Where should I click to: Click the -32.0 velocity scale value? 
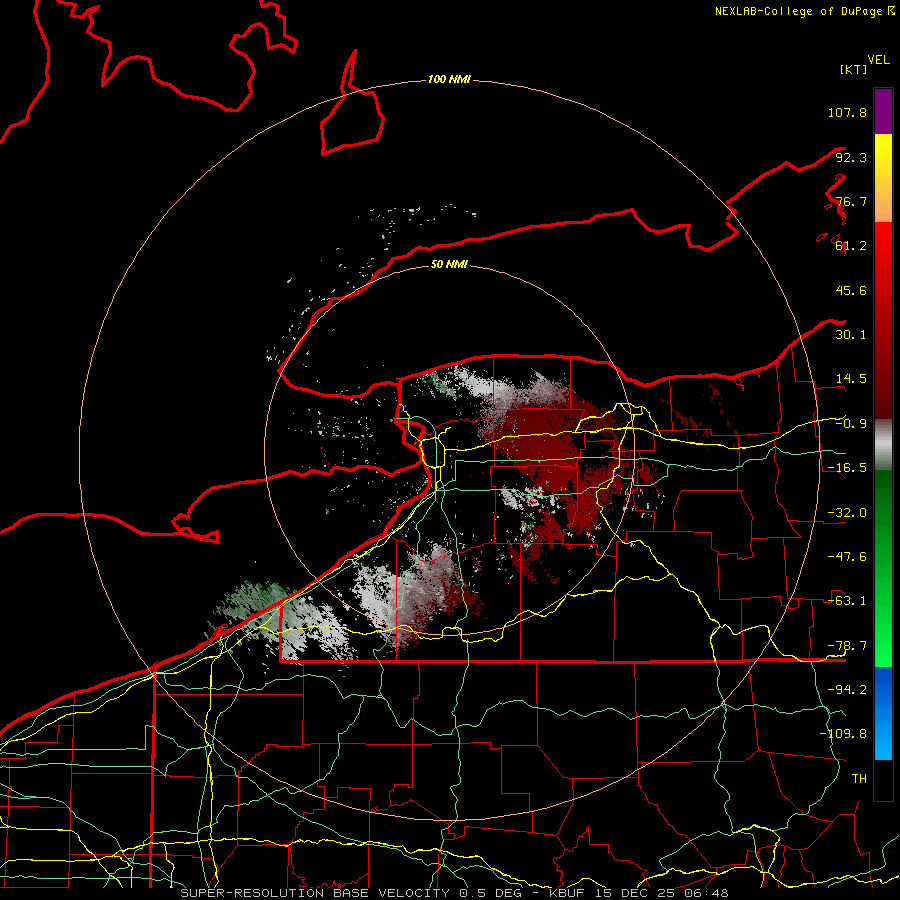(847, 513)
